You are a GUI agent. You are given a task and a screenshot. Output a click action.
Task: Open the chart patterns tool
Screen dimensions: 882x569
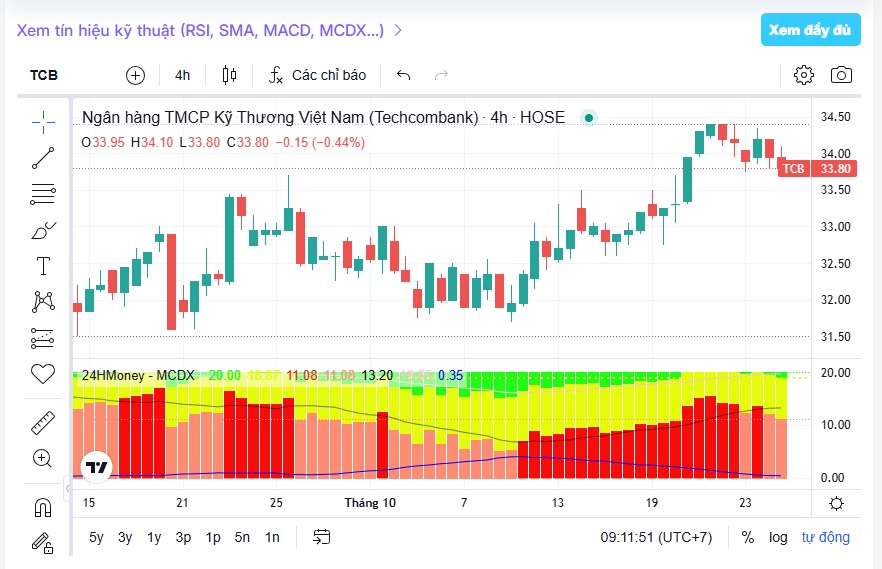click(43, 302)
